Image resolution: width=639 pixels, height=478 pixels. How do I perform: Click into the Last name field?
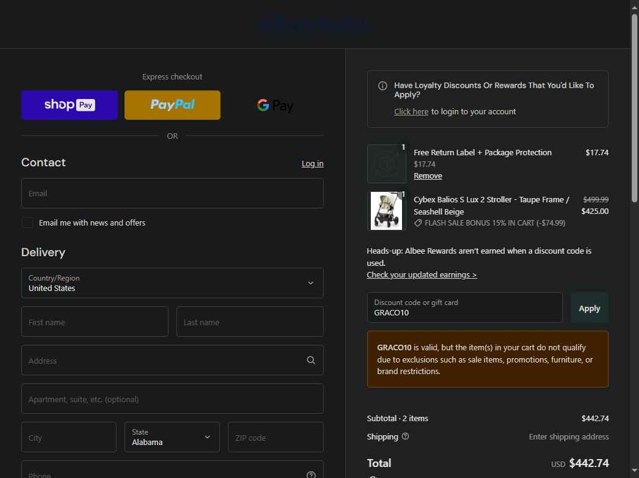250,322
